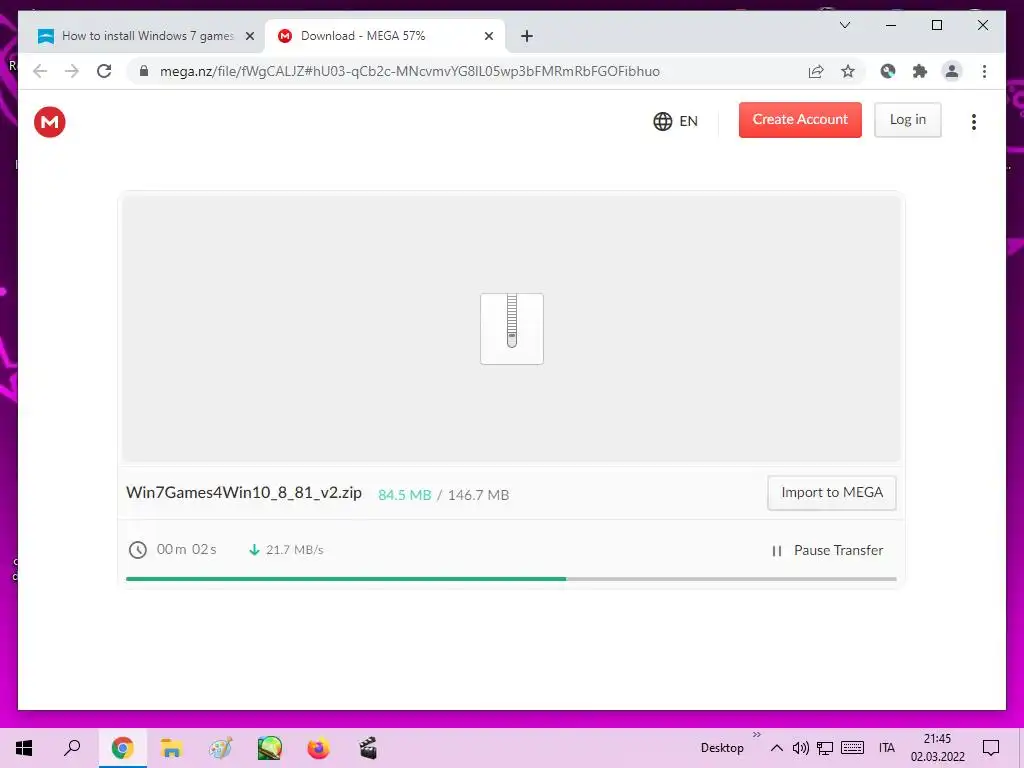
Task: Go back in browser history
Action: (40, 71)
